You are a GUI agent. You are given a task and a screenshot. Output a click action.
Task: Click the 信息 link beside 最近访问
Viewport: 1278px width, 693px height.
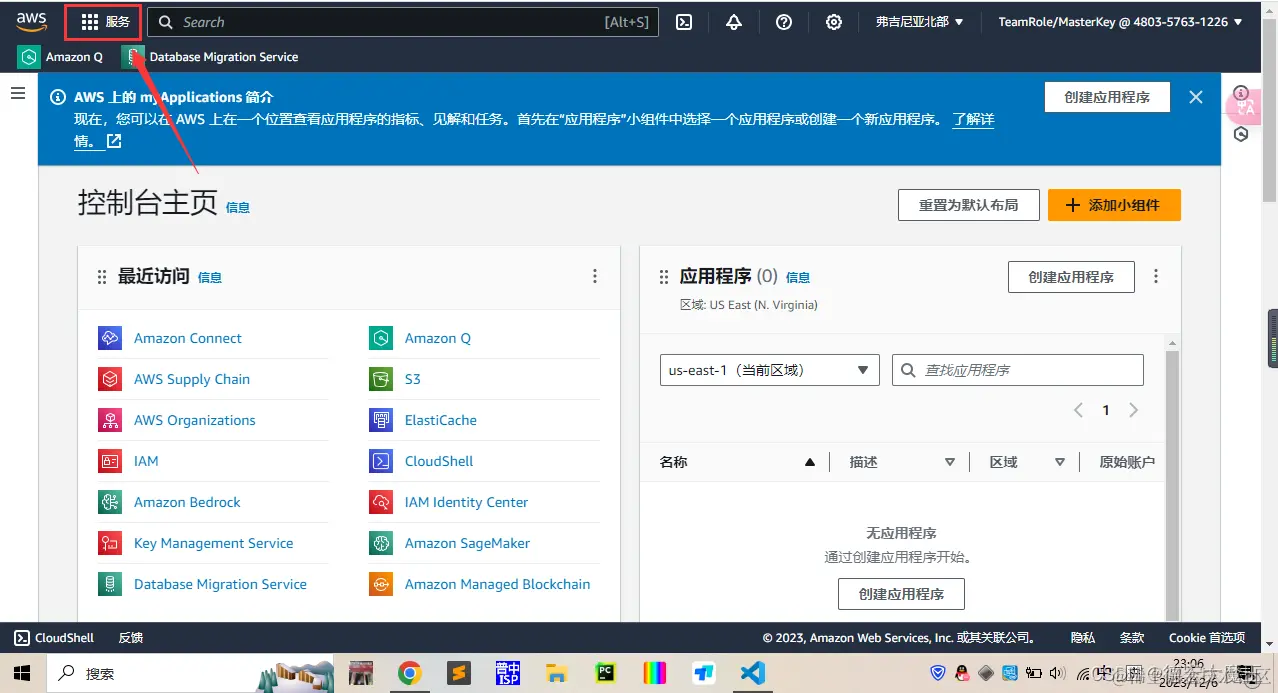coord(210,278)
